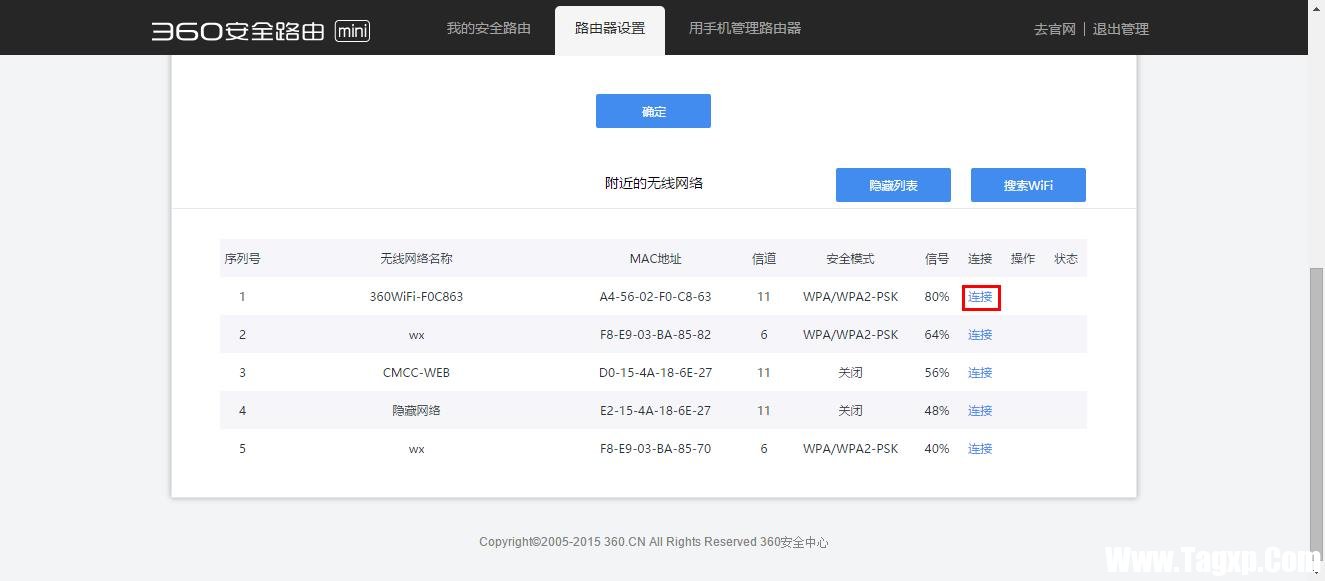Click the 信号 column header
The image size is (1325, 581).
pyautogui.click(x=937, y=259)
